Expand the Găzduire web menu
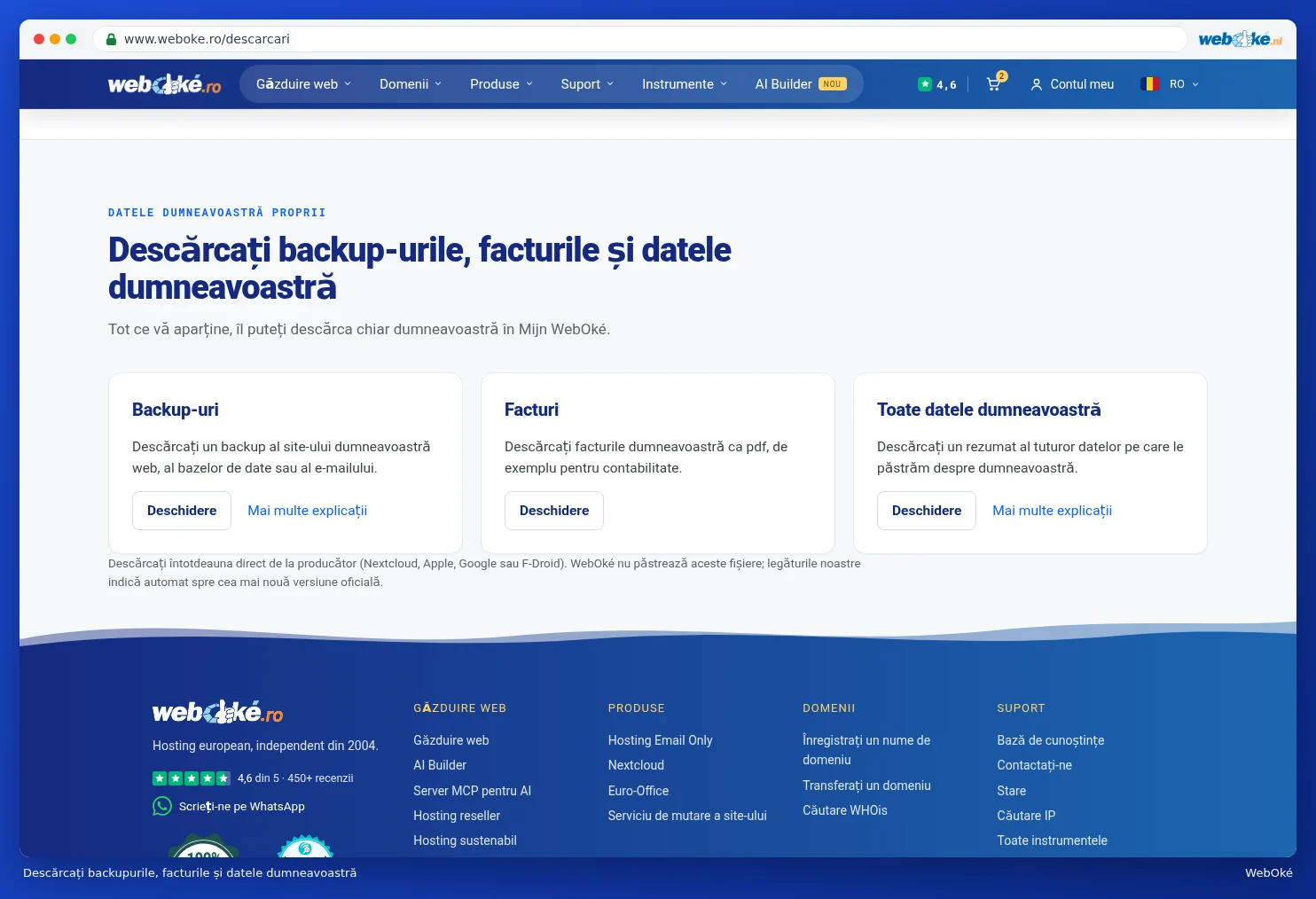1316x899 pixels. [304, 84]
